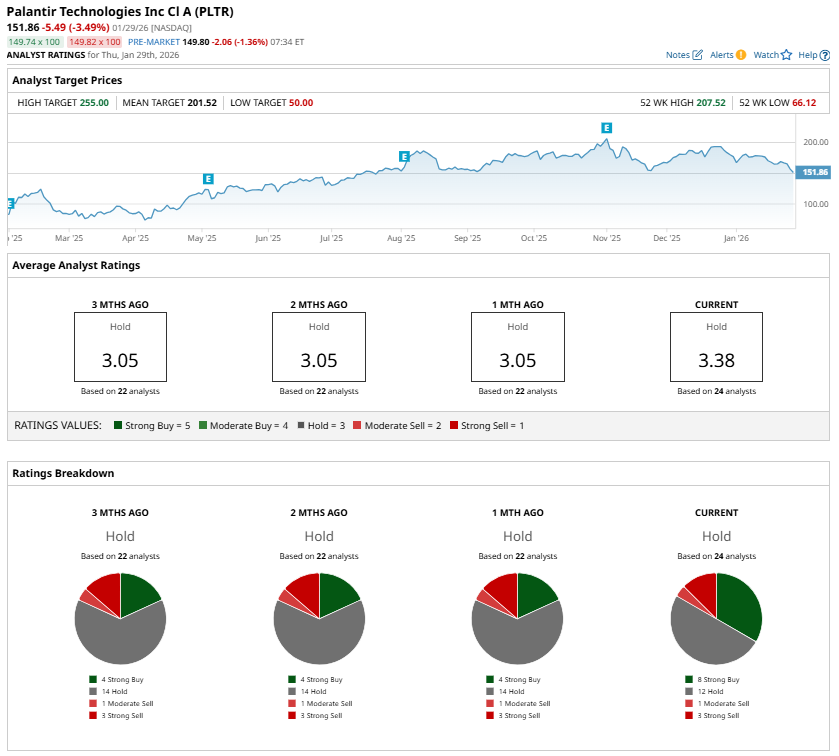This screenshot has width=839, height=756.
Task: Click the earnings marker at chart's left edge
Action: click(10, 204)
